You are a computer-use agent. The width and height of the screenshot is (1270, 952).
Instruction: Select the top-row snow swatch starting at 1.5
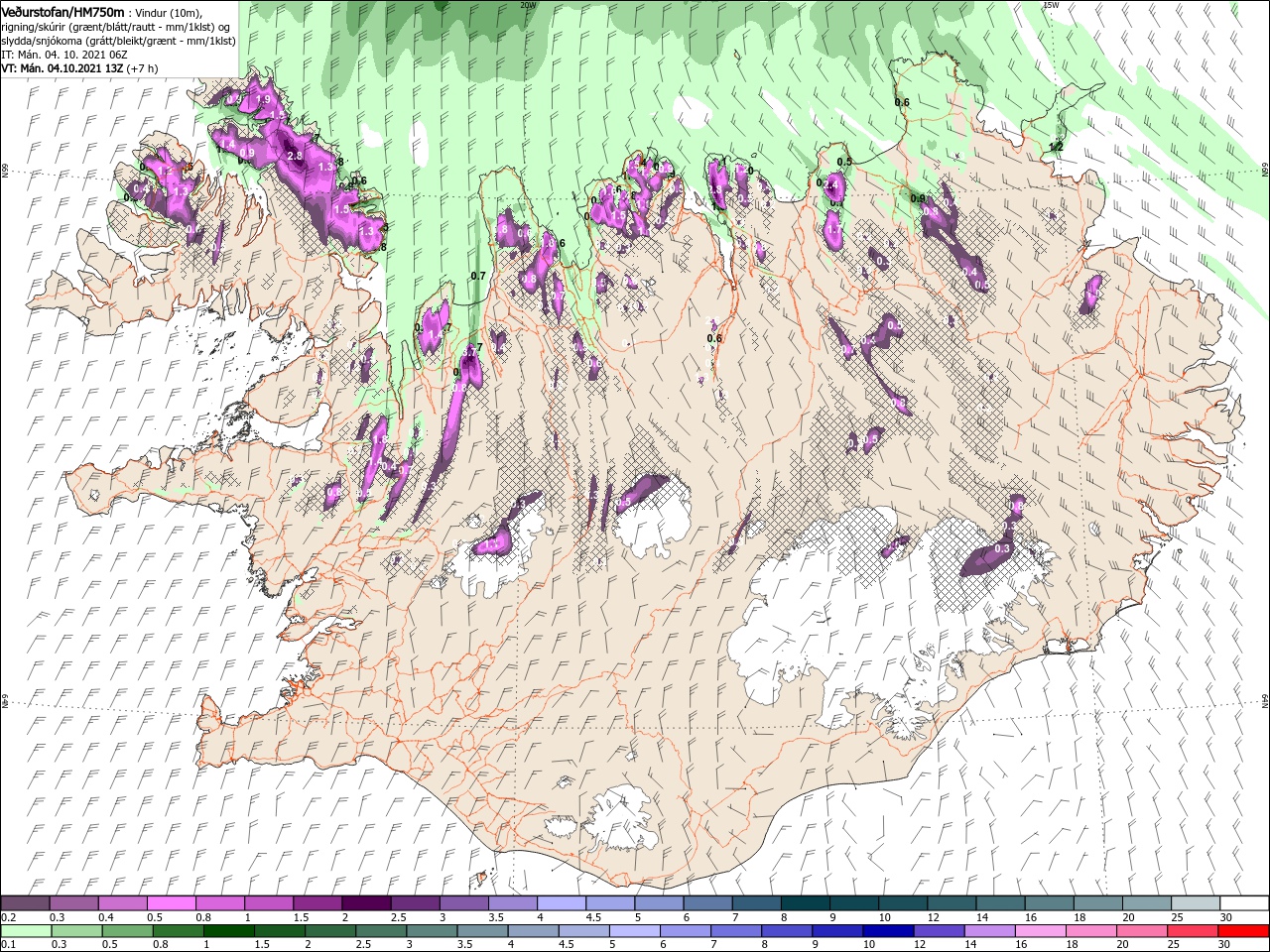click(x=317, y=903)
